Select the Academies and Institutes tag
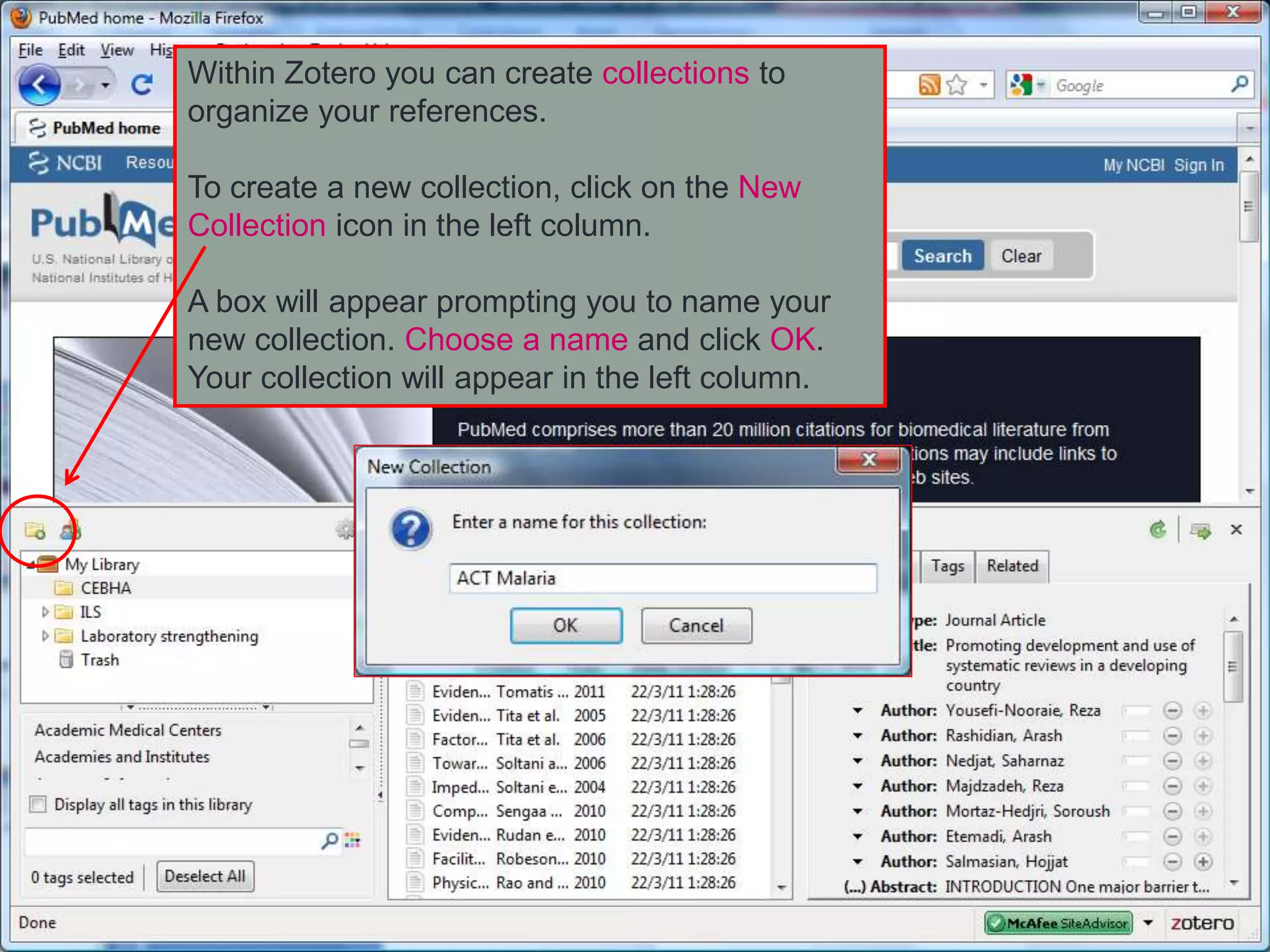 pyautogui.click(x=122, y=757)
